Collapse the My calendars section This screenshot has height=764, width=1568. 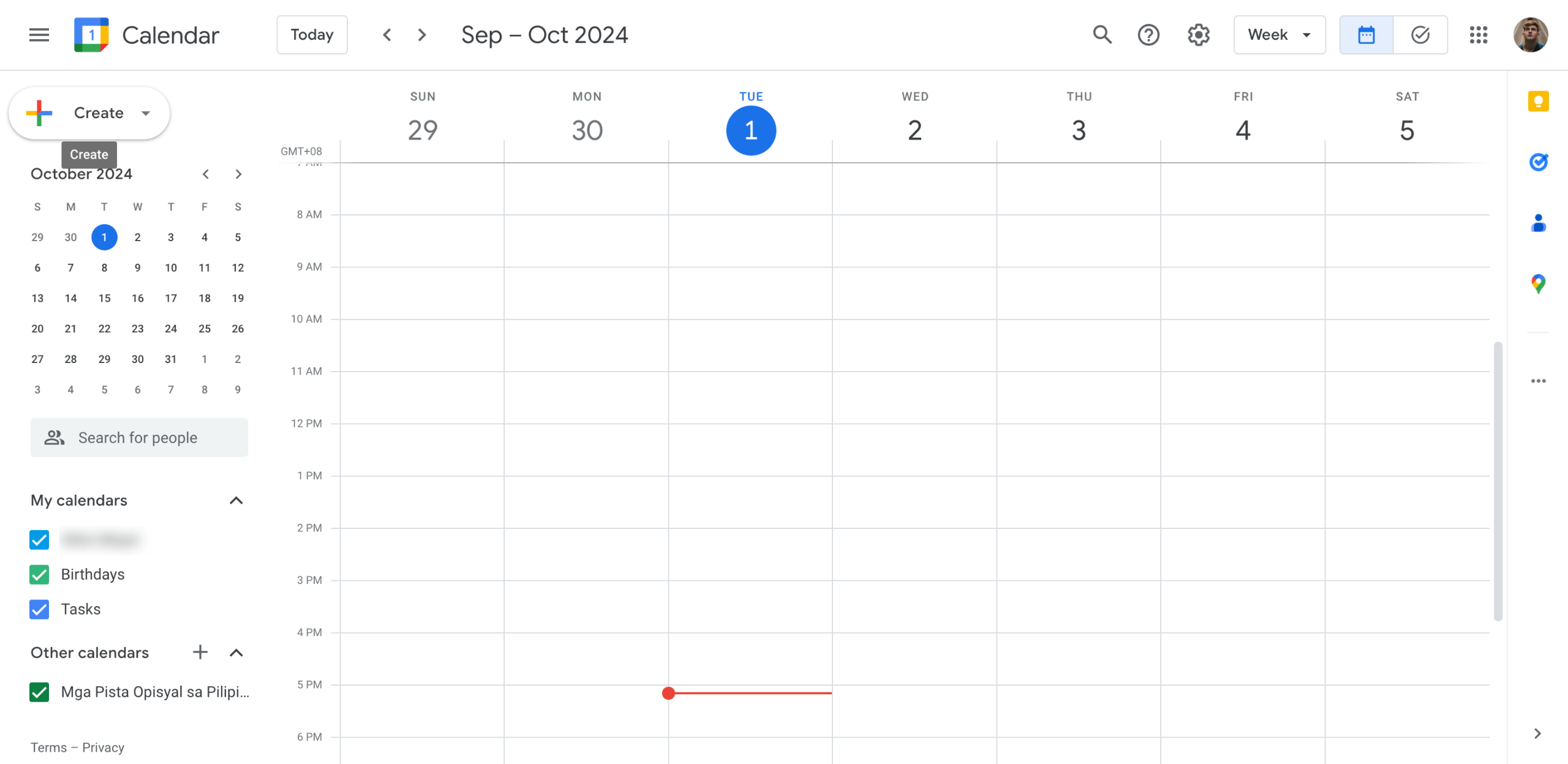click(236, 501)
